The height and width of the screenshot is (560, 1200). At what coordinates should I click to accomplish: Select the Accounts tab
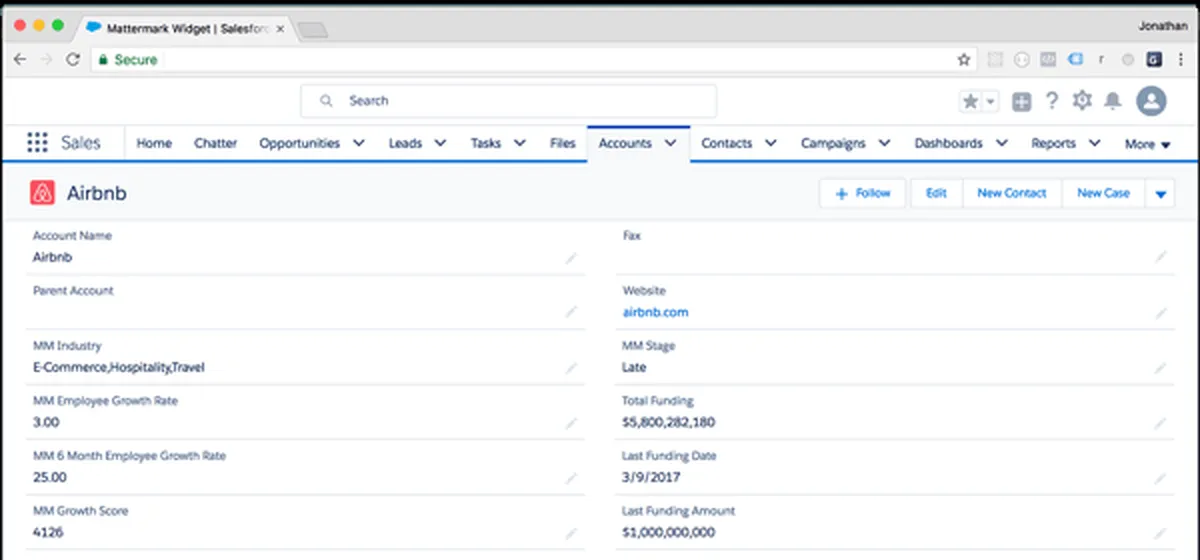tap(625, 143)
